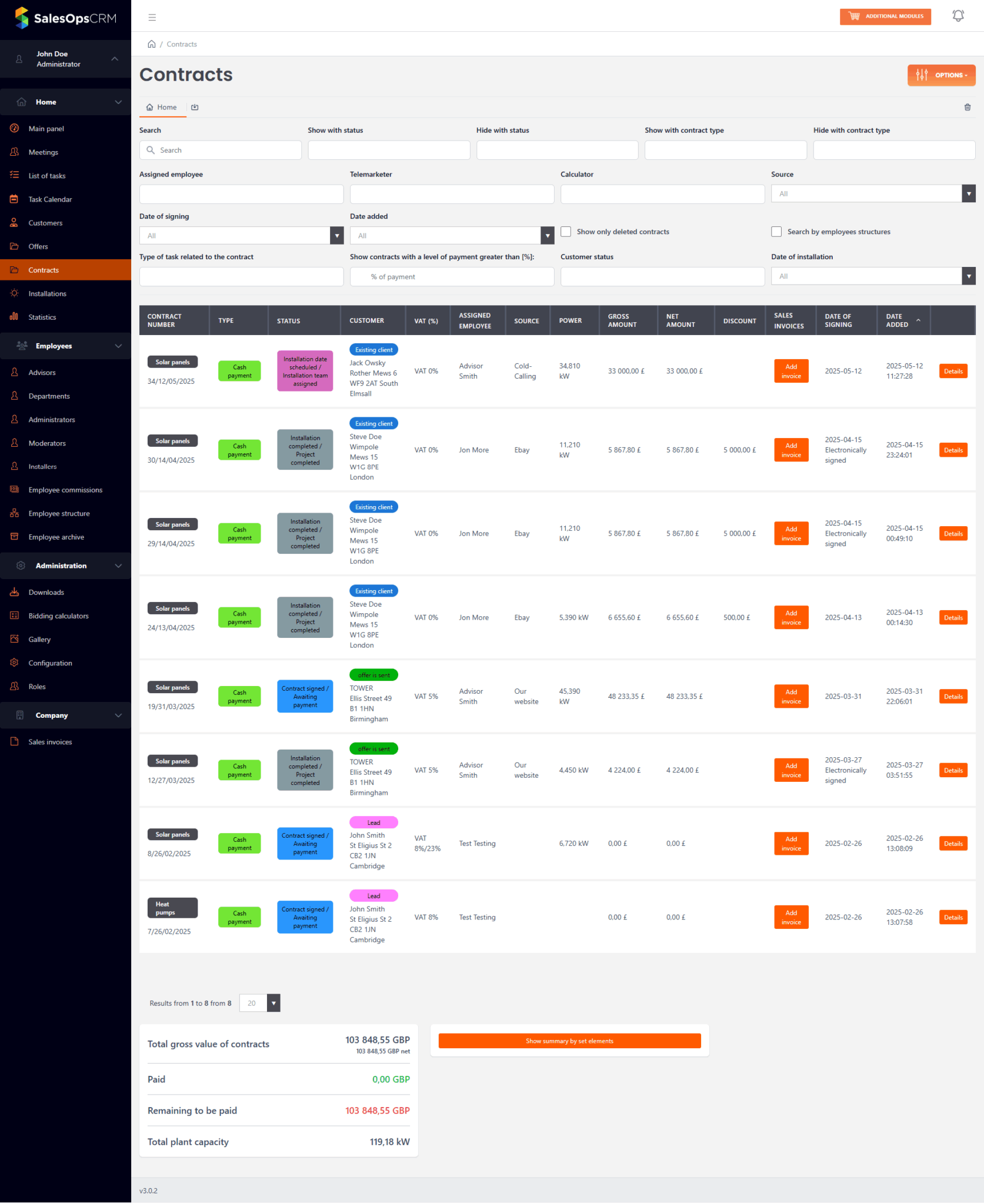This screenshot has width=984, height=1204.
Task: Toggle the hamburger menu icon
Action: pyautogui.click(x=152, y=17)
